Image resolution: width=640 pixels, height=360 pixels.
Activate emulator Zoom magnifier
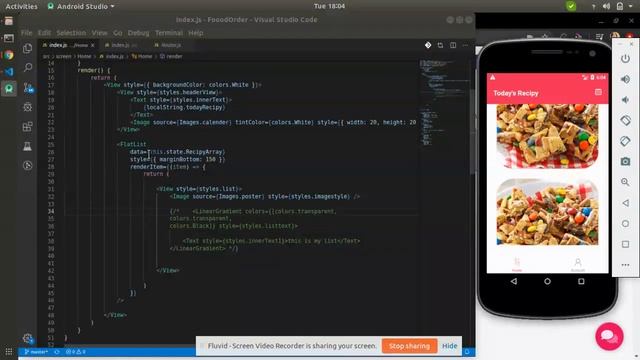[625, 182]
